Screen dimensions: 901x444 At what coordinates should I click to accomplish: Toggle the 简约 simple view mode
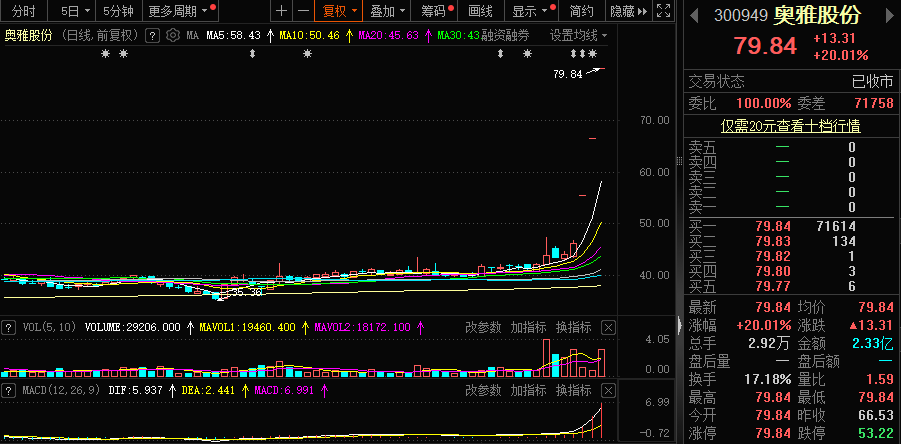click(x=581, y=11)
